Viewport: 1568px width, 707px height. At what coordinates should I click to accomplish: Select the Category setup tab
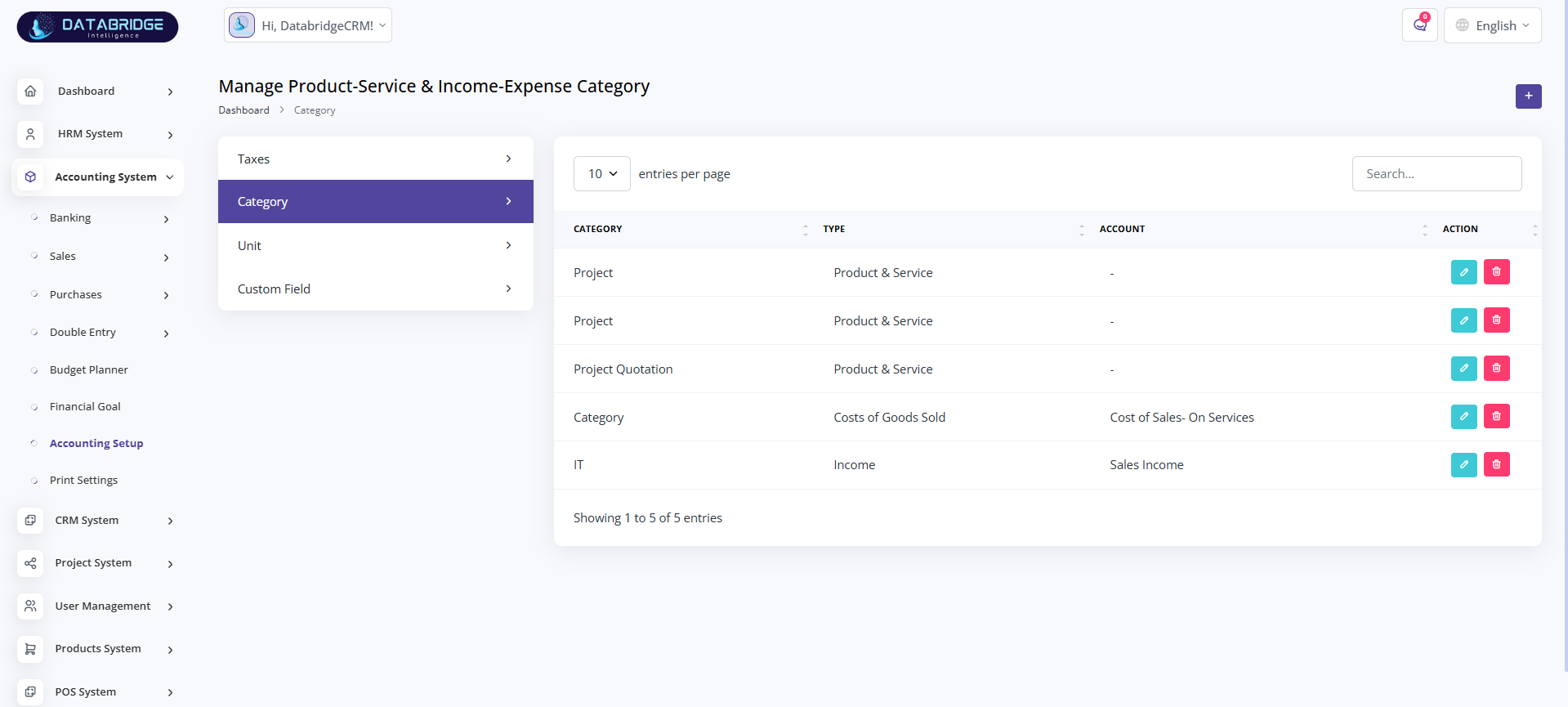376,202
